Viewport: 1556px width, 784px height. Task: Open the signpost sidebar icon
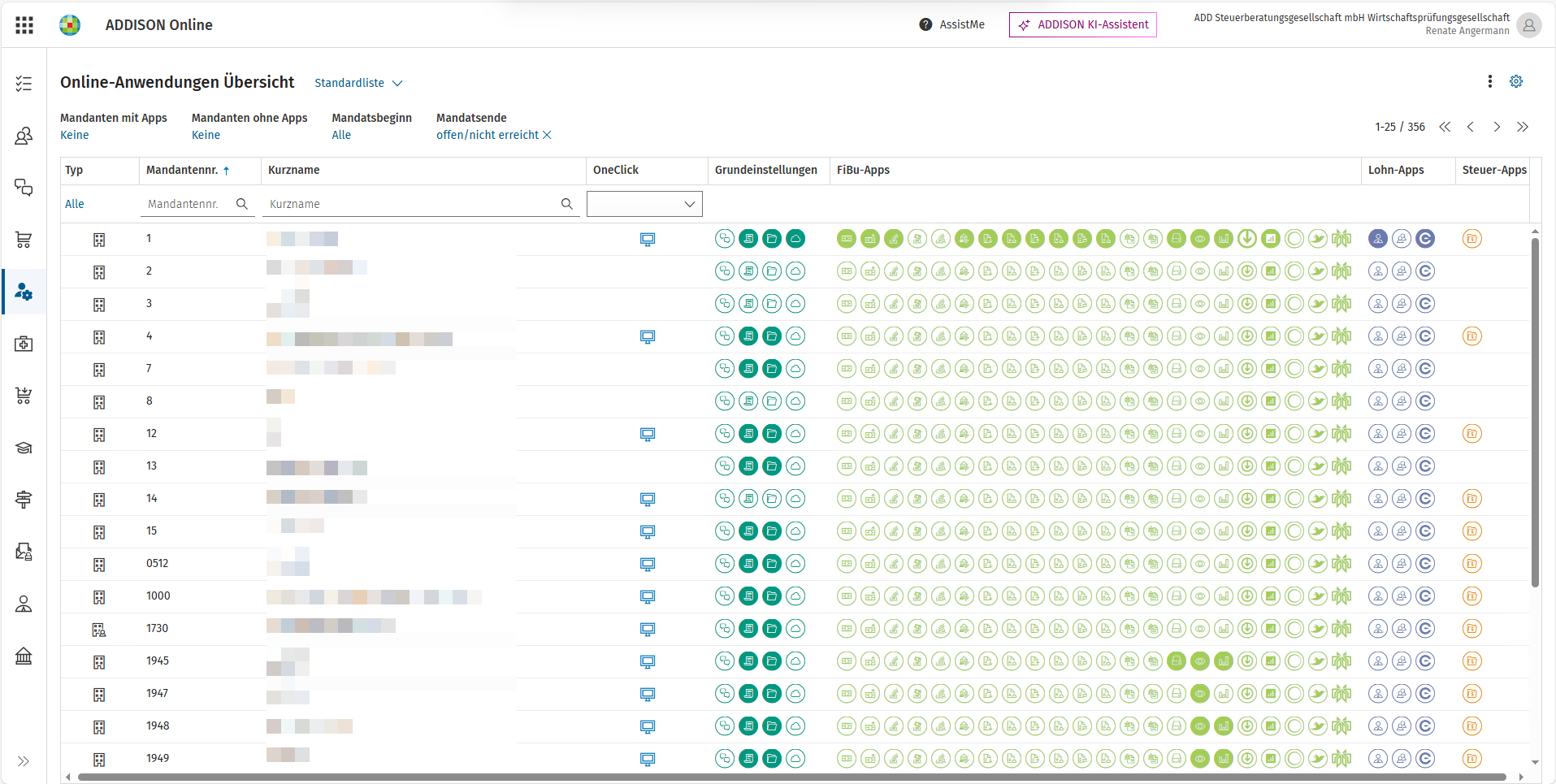point(24,500)
